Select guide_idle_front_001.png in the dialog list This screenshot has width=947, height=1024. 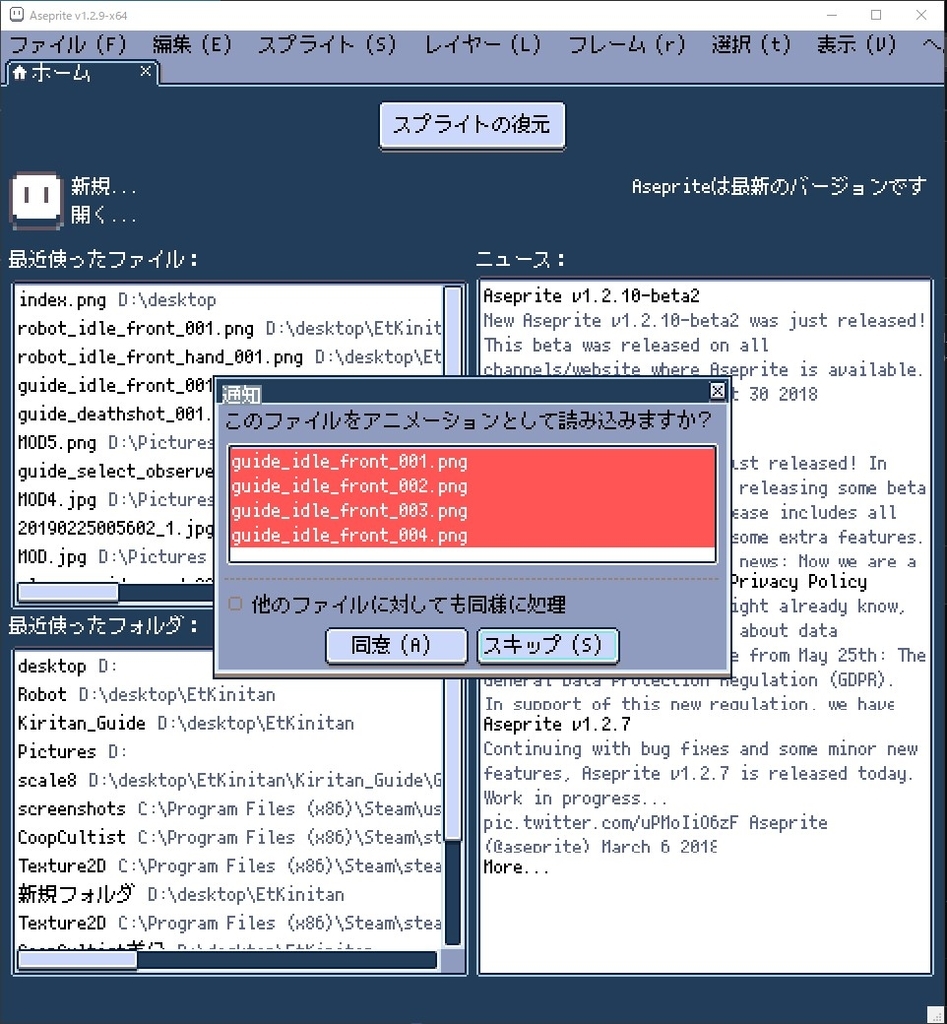pyautogui.click(x=472, y=462)
